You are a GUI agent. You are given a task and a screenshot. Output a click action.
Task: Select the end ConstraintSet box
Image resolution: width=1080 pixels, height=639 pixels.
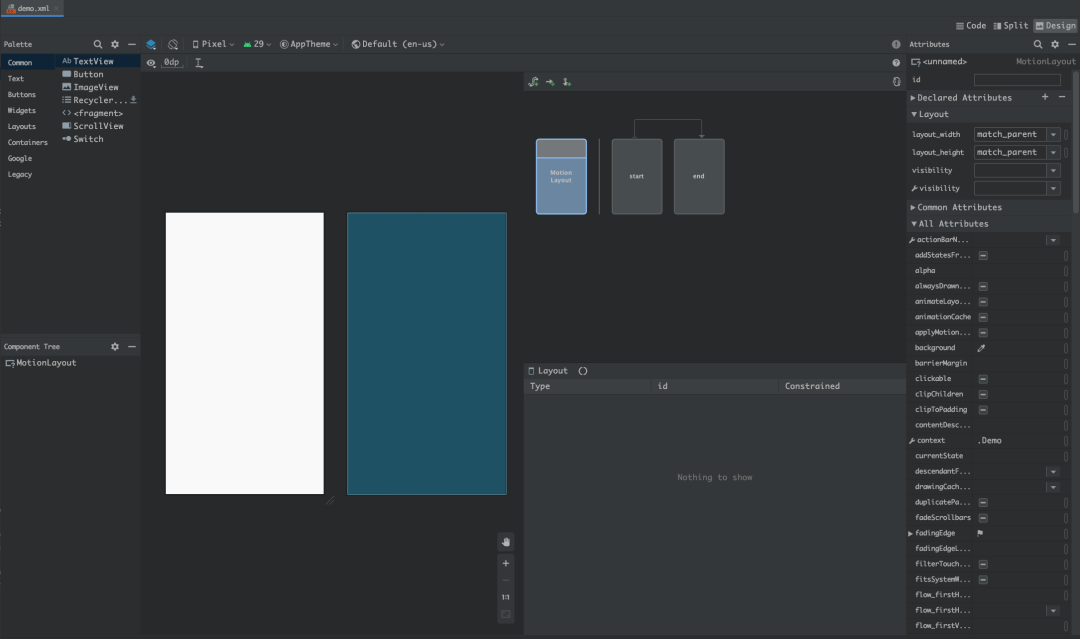point(698,176)
